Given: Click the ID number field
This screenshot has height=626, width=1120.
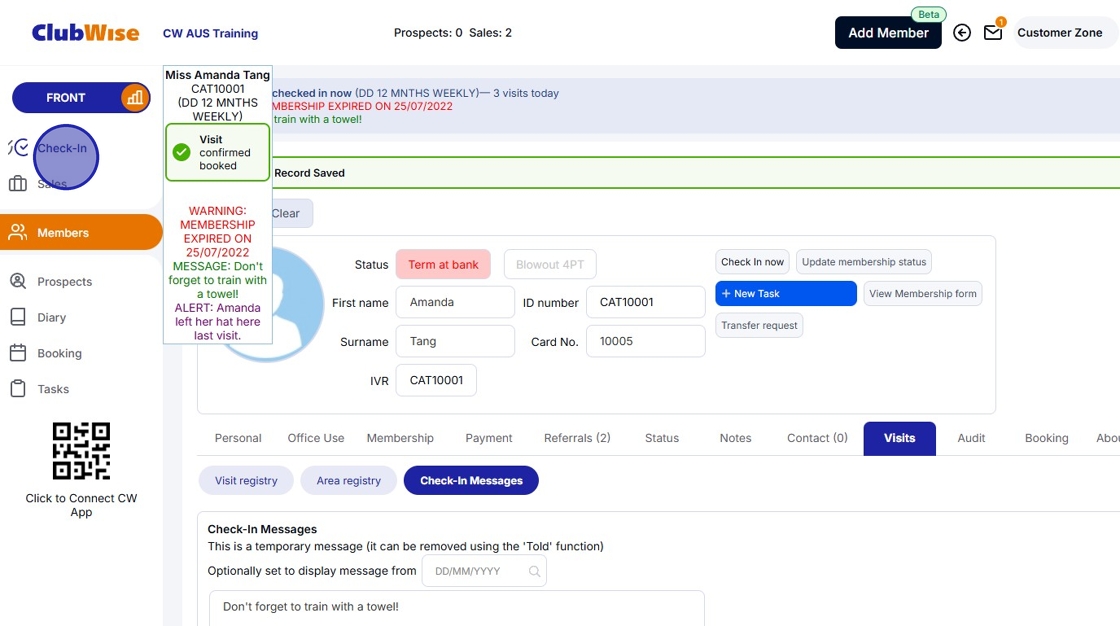Looking at the screenshot, I should click(x=646, y=302).
